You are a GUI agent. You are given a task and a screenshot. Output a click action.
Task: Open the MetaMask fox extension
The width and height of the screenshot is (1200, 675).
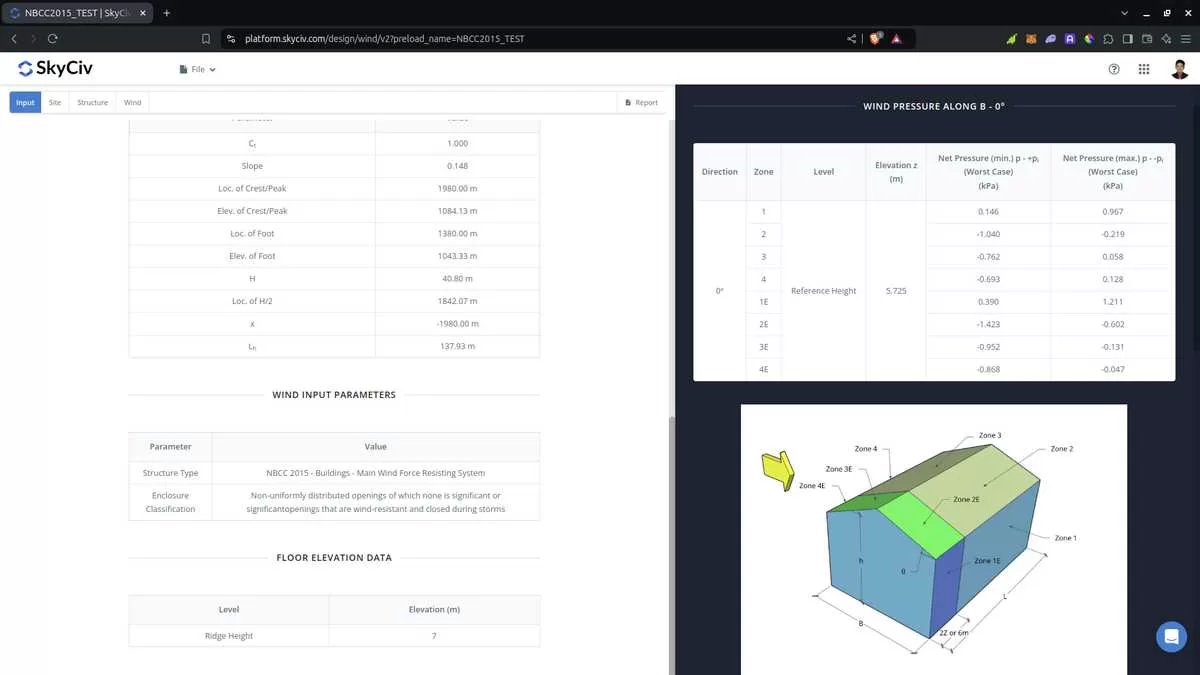(x=1031, y=39)
